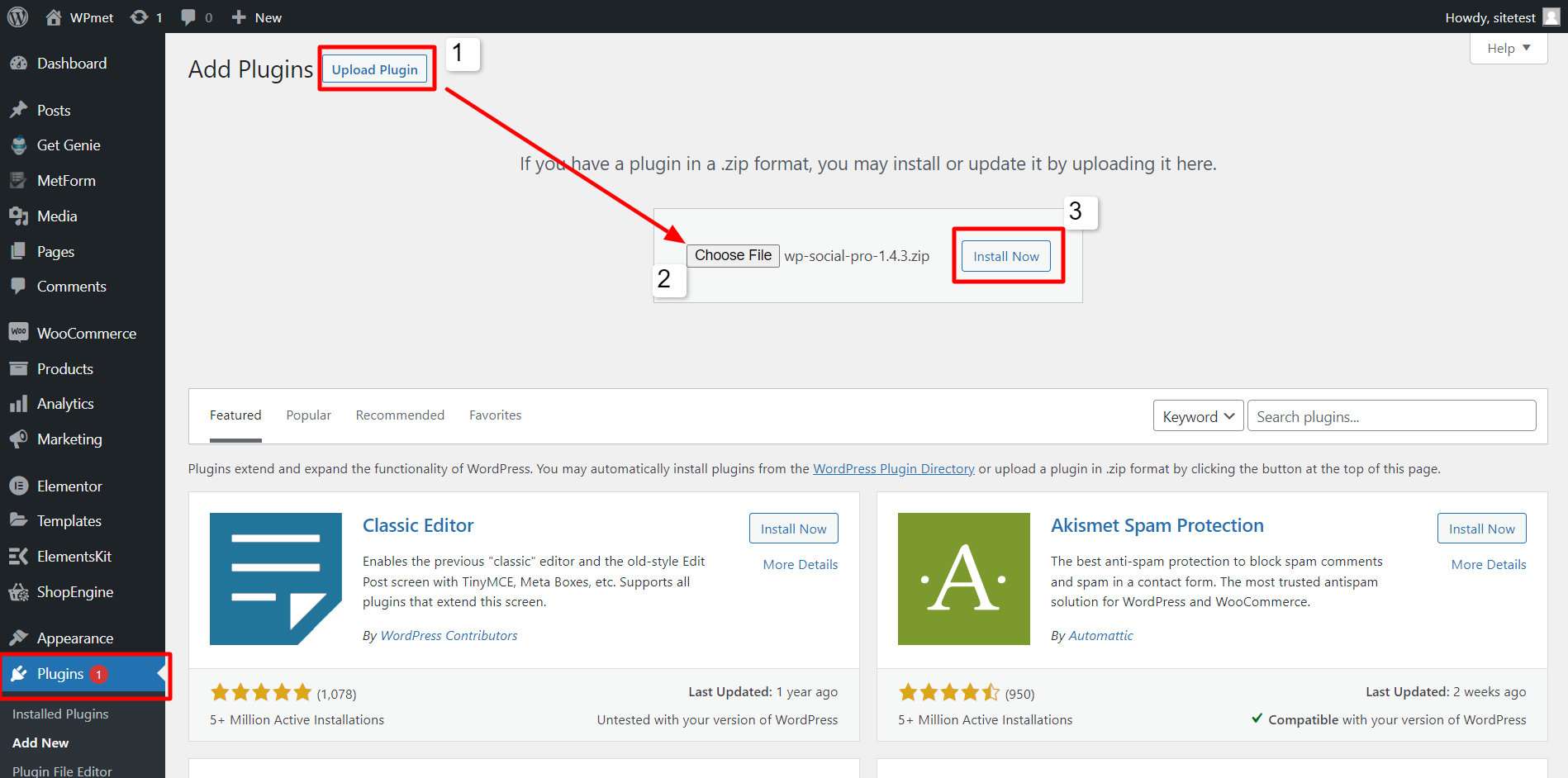Click the plus New icon
The image size is (1568, 778).
tap(239, 17)
